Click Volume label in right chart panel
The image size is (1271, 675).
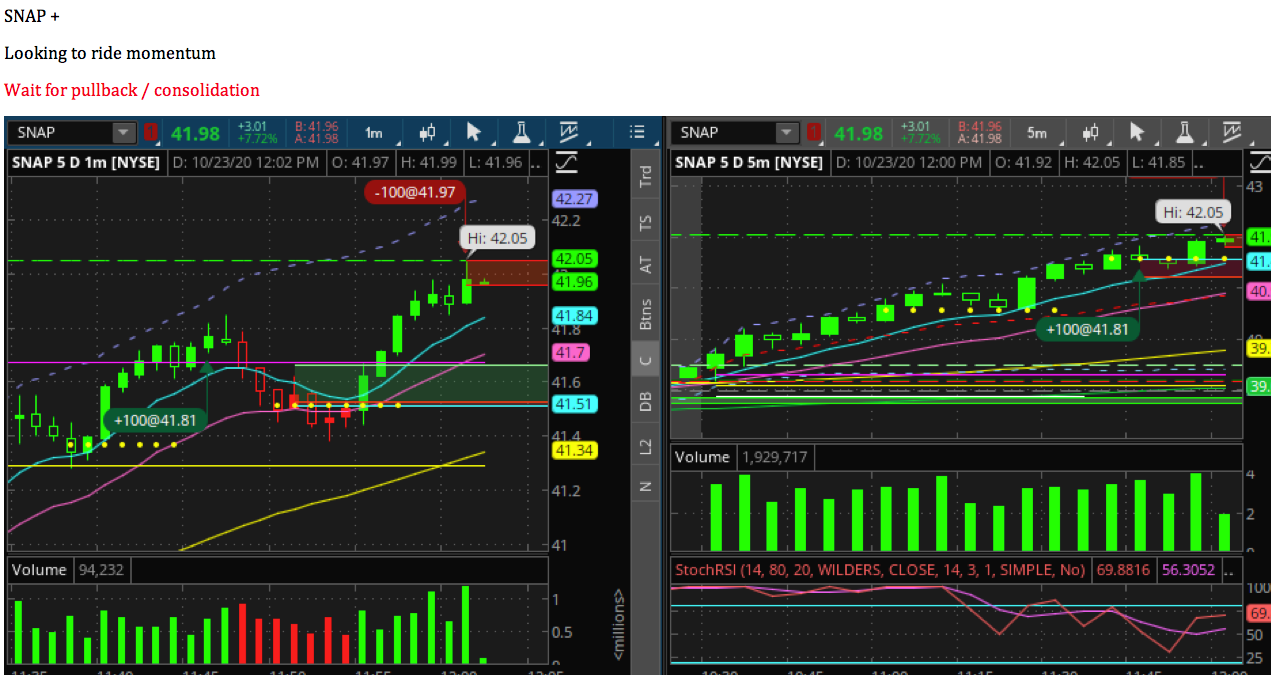pyautogui.click(x=703, y=457)
